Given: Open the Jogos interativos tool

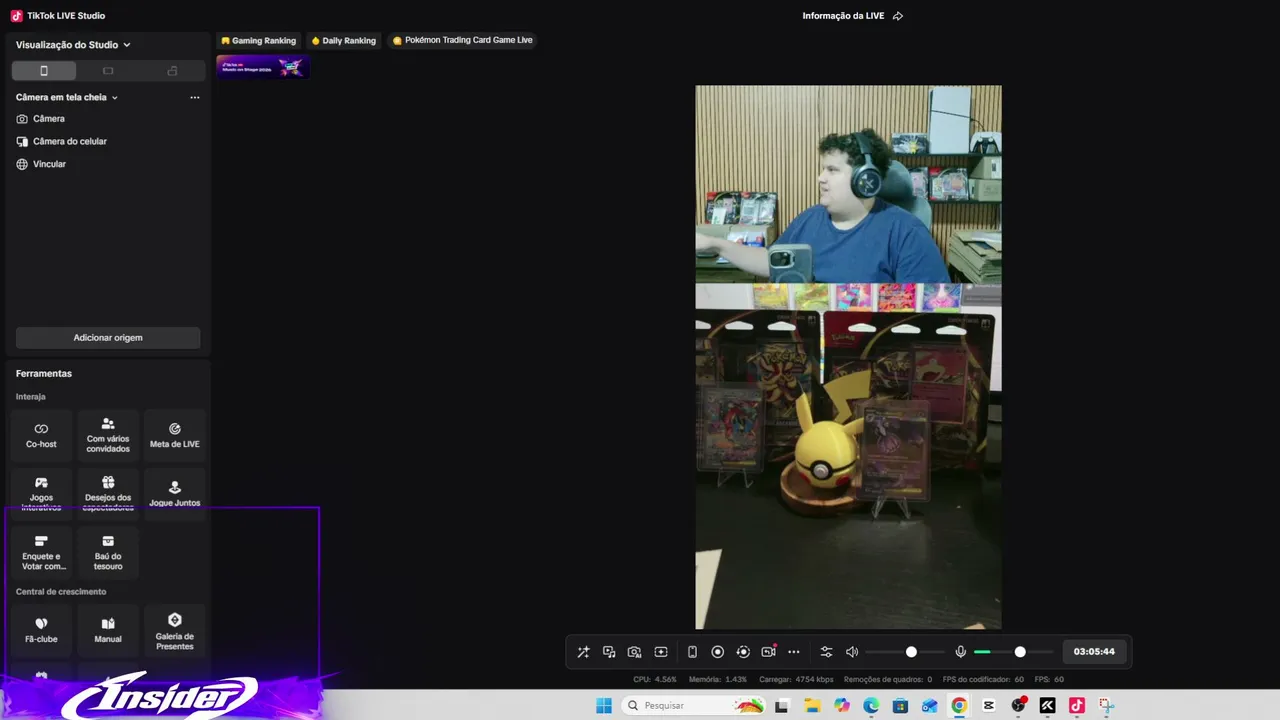Looking at the screenshot, I should coord(41,494).
